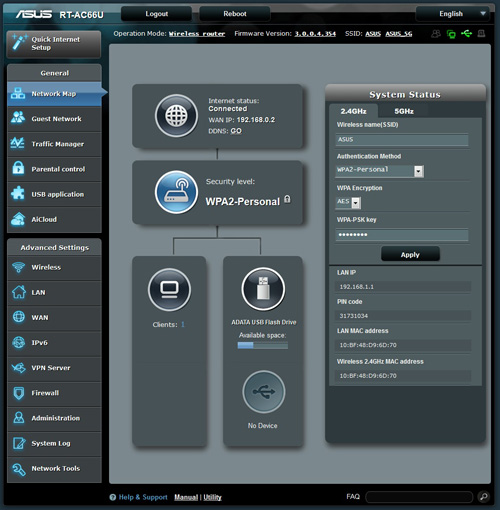Click the guest network status icon in header
The image size is (500, 510).
tap(436, 34)
